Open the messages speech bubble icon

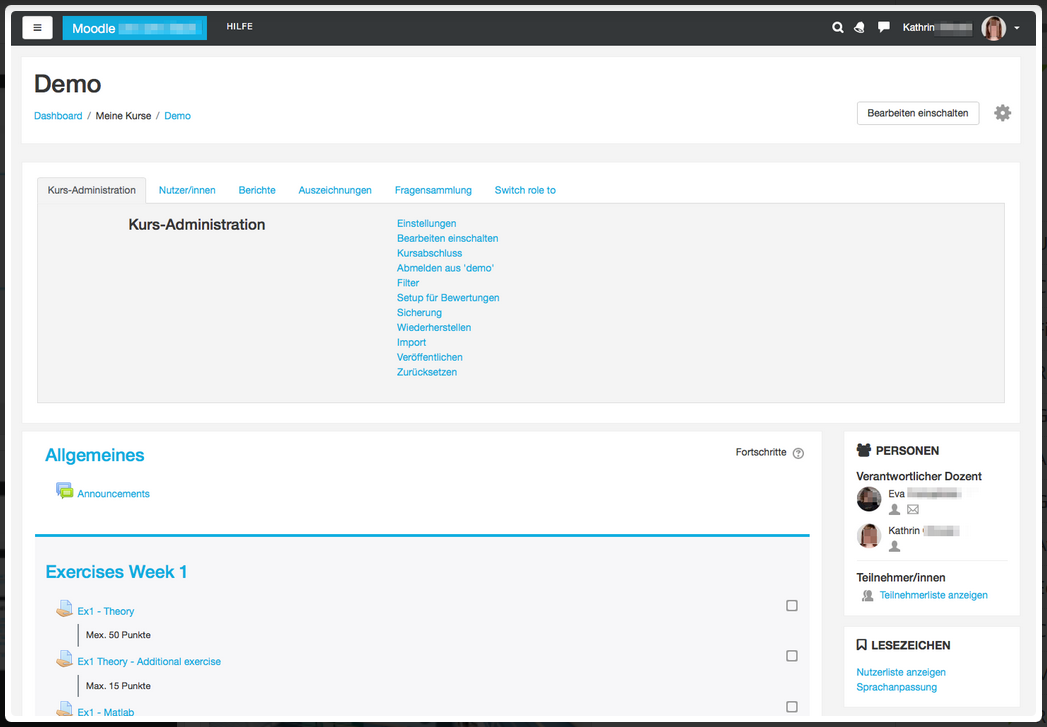click(884, 28)
